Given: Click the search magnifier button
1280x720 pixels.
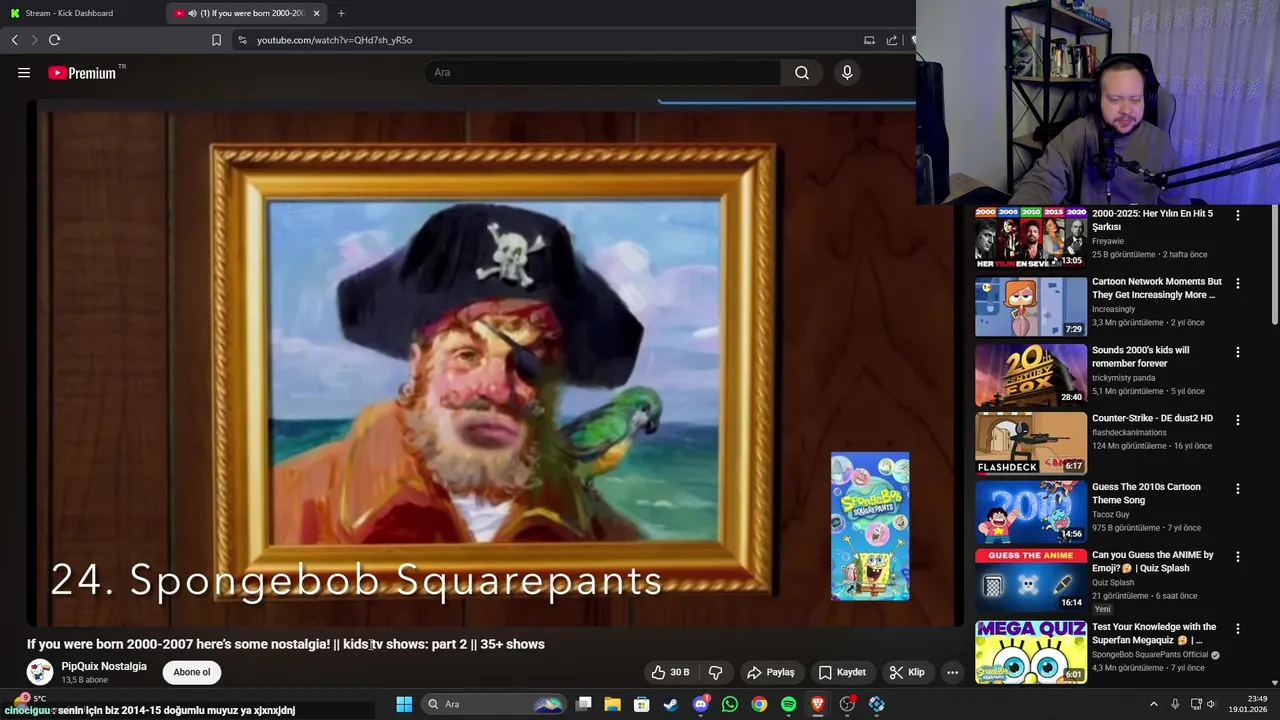Looking at the screenshot, I should (x=802, y=72).
